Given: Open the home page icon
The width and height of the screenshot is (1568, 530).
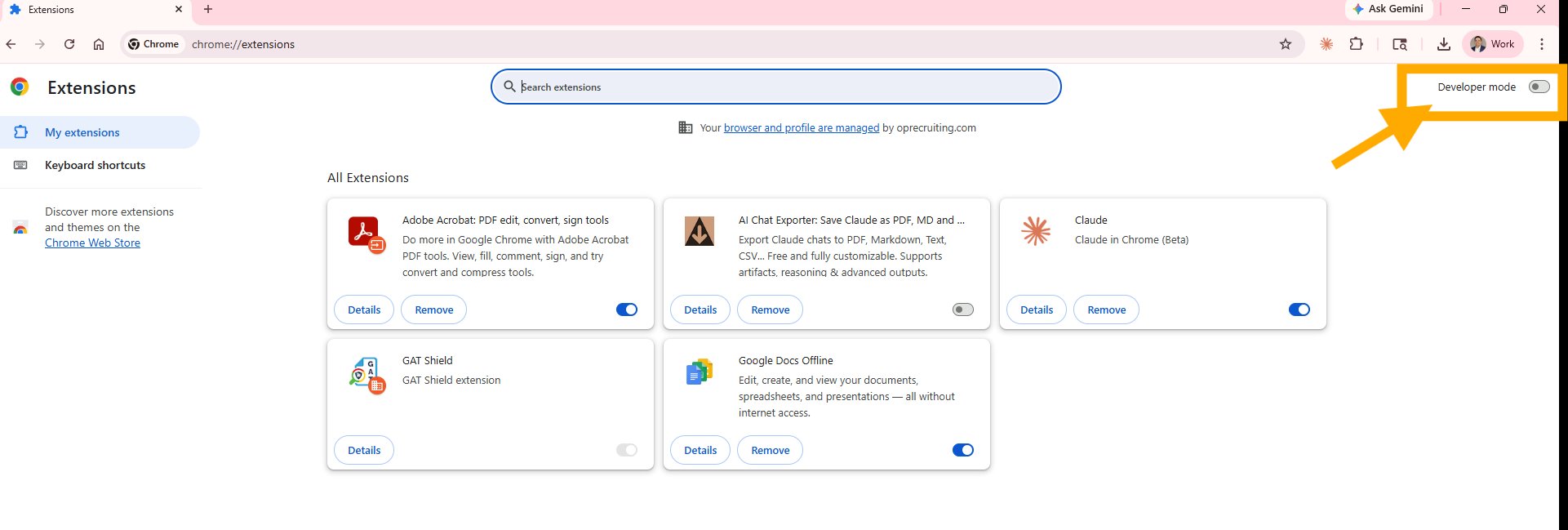Looking at the screenshot, I should coord(99,44).
